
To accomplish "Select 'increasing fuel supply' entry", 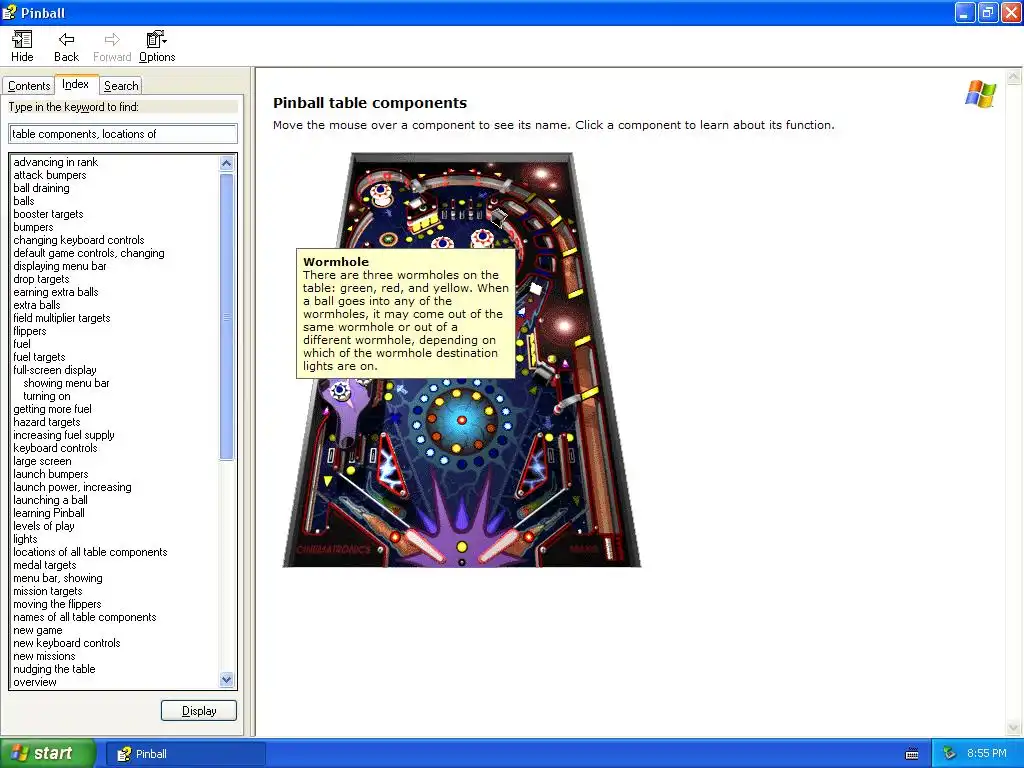I will click(x=63, y=436).
